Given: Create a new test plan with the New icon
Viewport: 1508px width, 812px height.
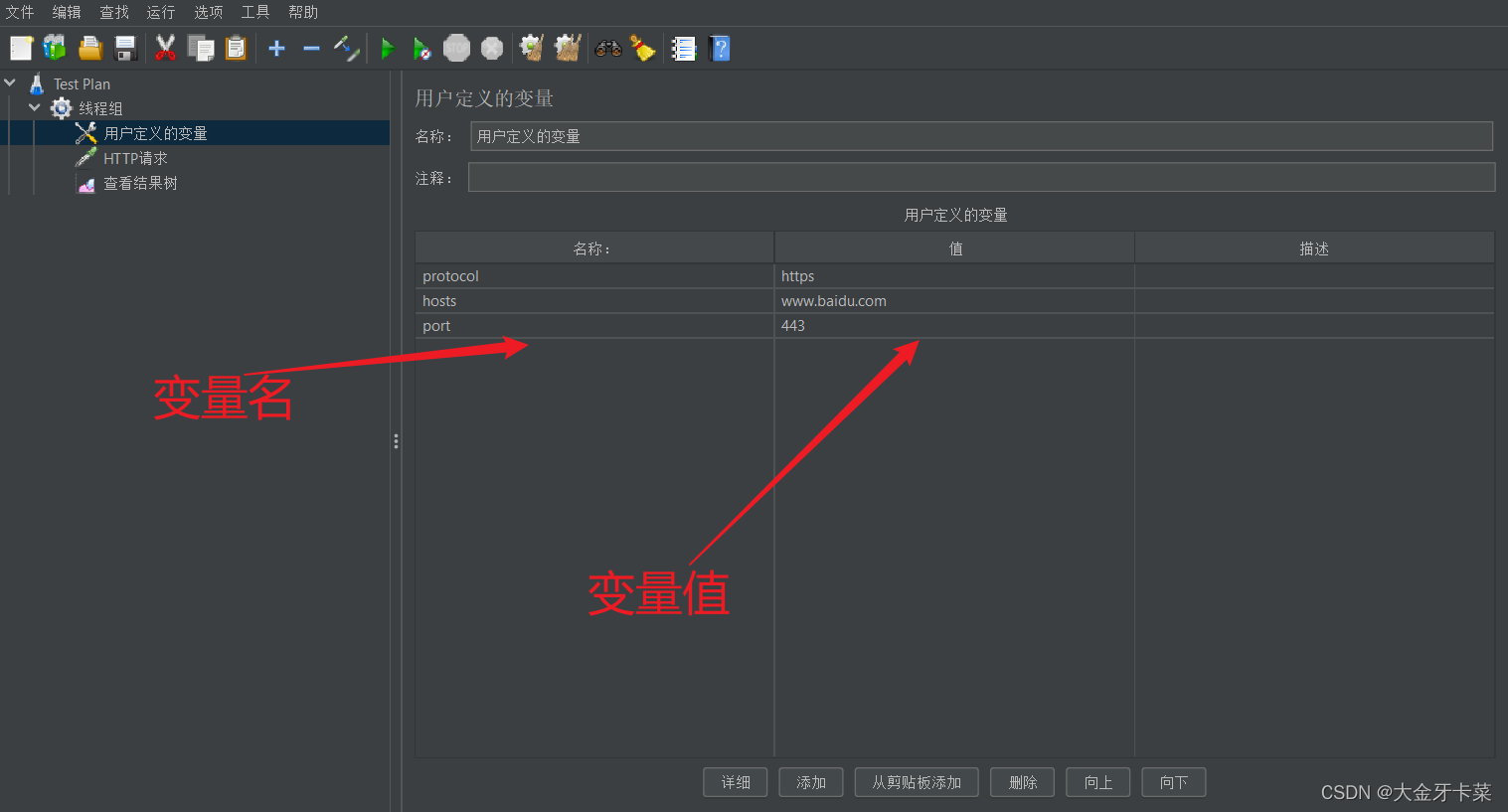Looking at the screenshot, I should (x=21, y=48).
